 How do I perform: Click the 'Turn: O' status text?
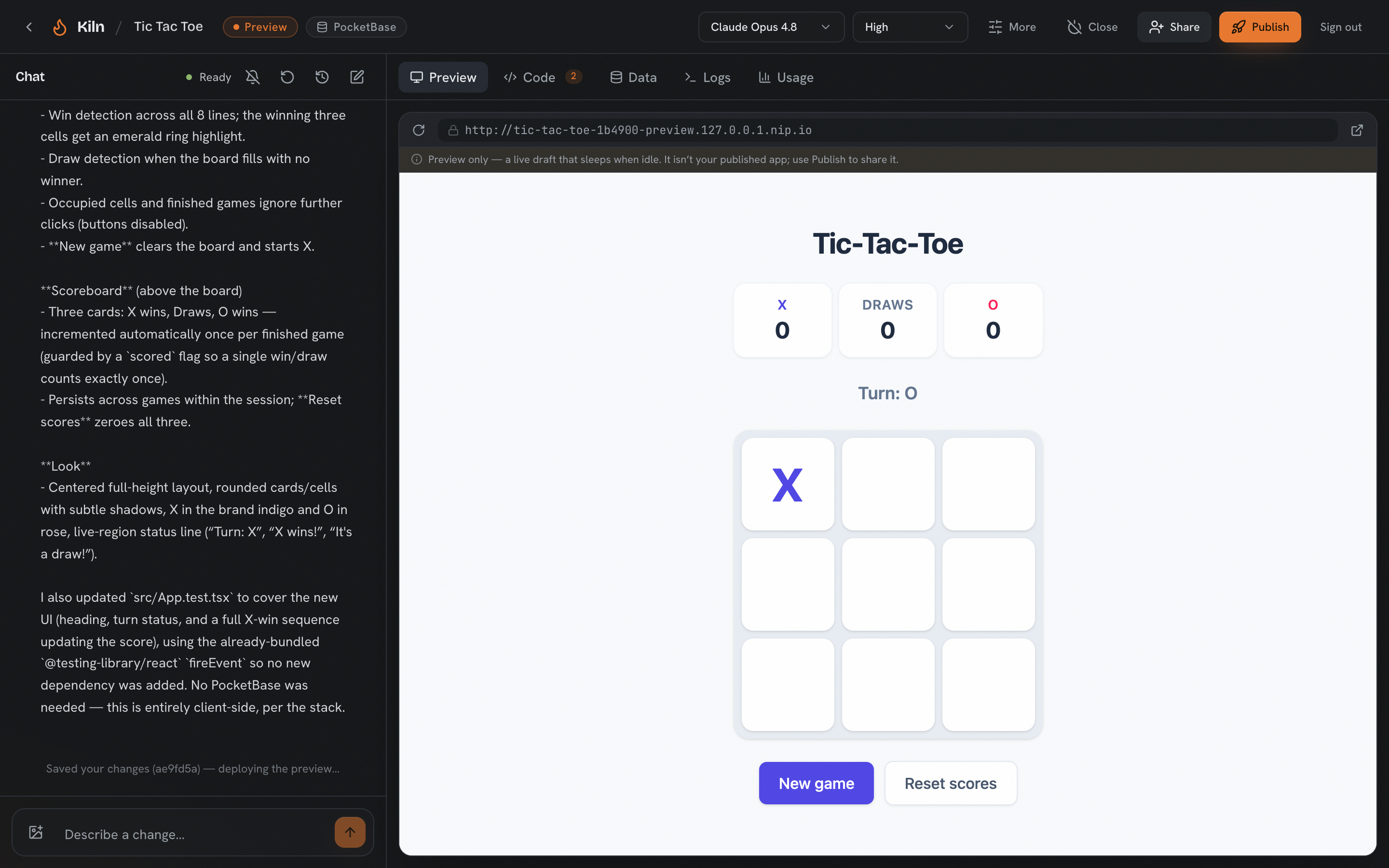887,393
